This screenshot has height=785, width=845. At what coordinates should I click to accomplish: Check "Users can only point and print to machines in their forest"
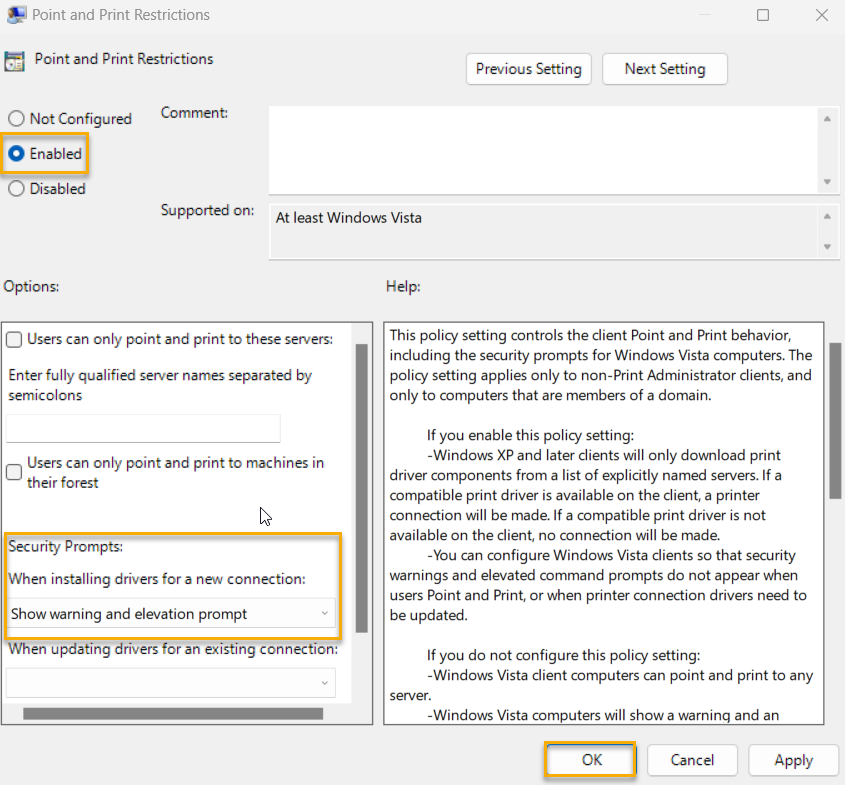coord(14,471)
